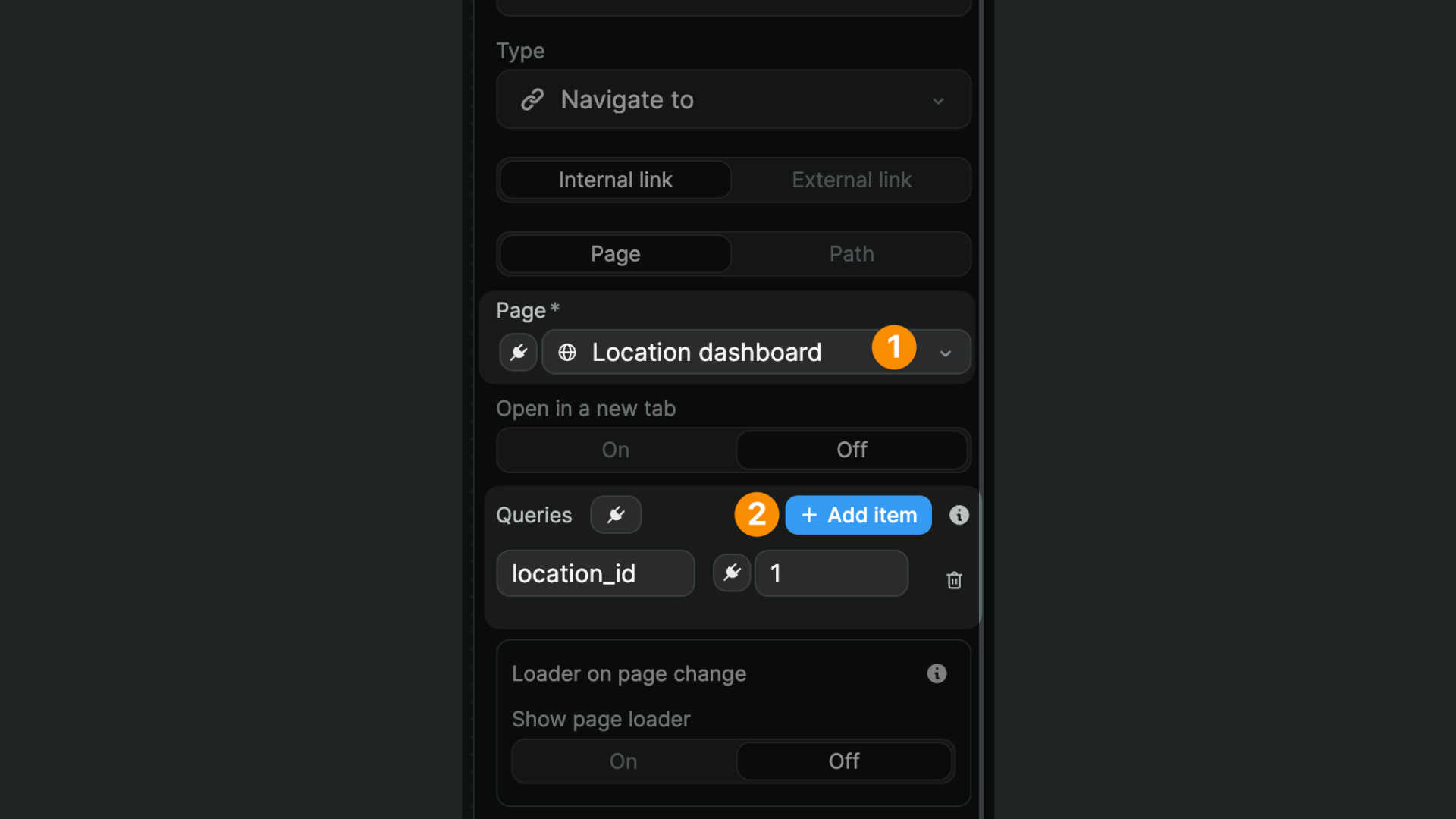Viewport: 1456px width, 819px height.
Task: Disable Open in a new tab toggle
Action: point(851,449)
